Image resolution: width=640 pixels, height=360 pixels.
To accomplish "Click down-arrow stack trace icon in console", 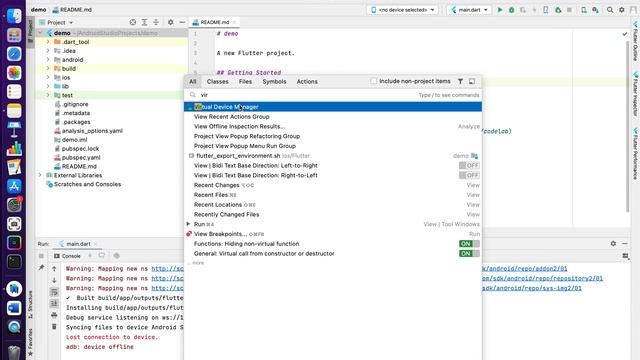I will pos(54,280).
